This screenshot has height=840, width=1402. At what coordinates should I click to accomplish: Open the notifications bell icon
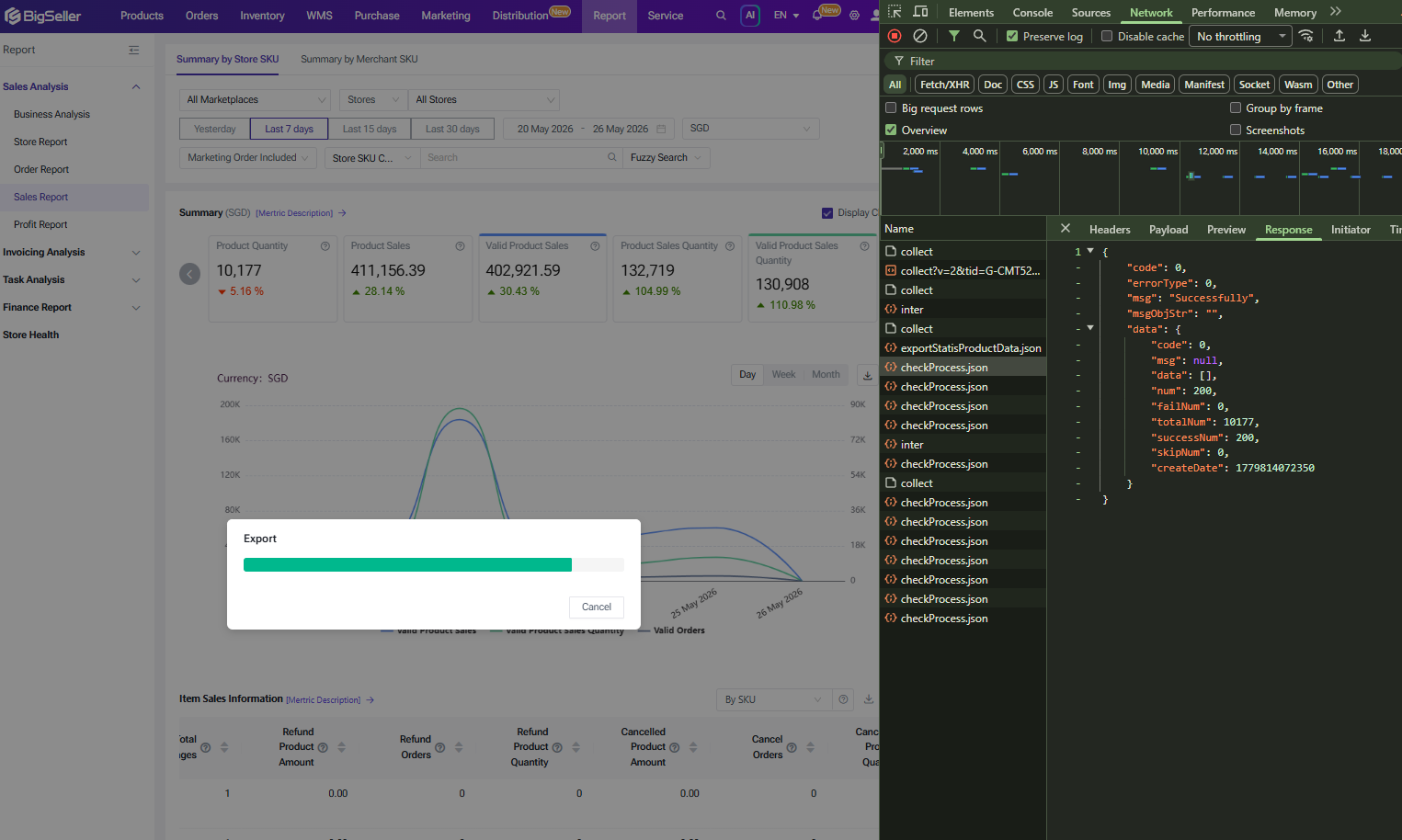(817, 16)
